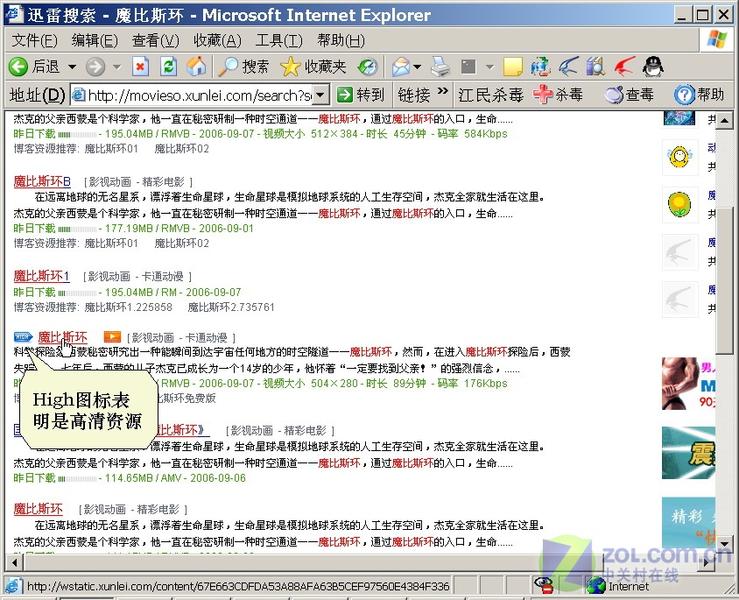Expand the 链接 links chevron
This screenshot has width=739, height=600.
pos(443,91)
